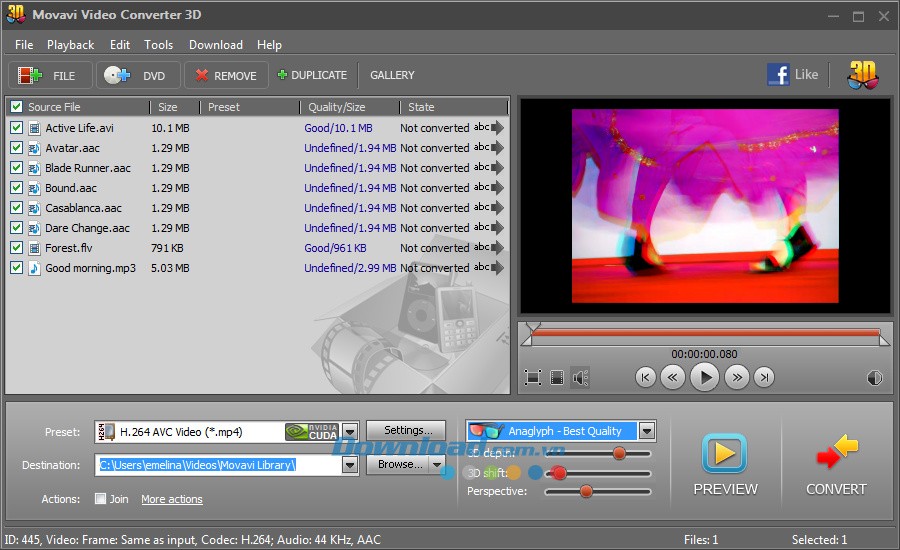Click the abc arrow icon for Forest.flv
This screenshot has width=900, height=550.
tap(488, 248)
